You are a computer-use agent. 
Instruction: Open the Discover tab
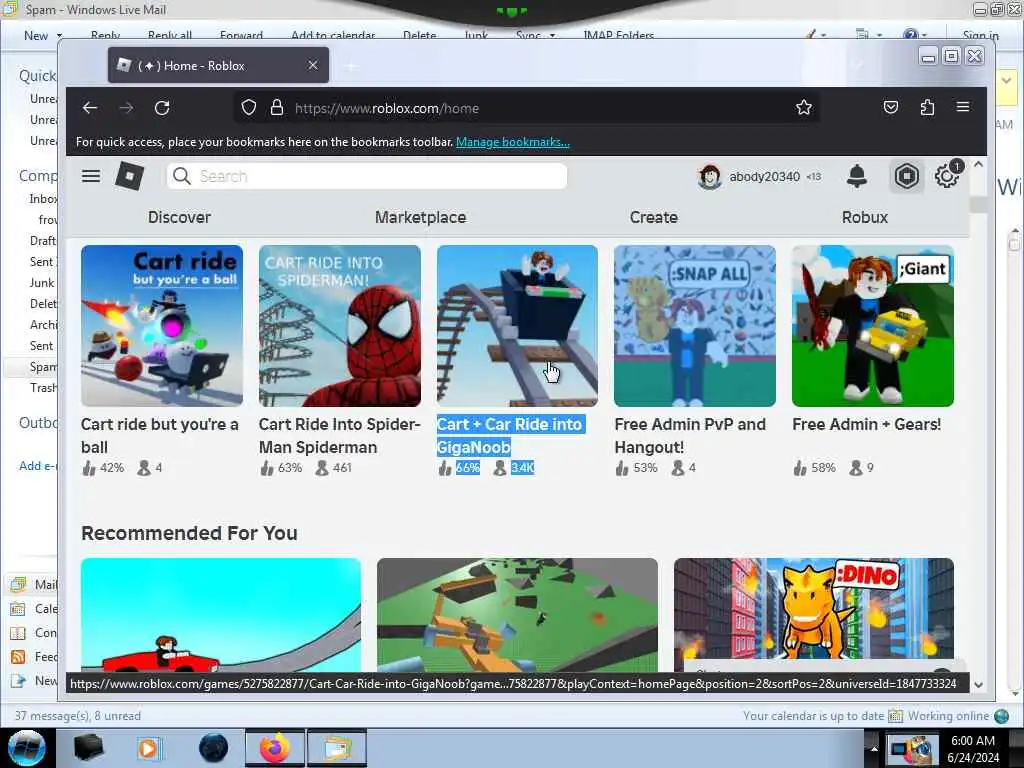point(180,217)
